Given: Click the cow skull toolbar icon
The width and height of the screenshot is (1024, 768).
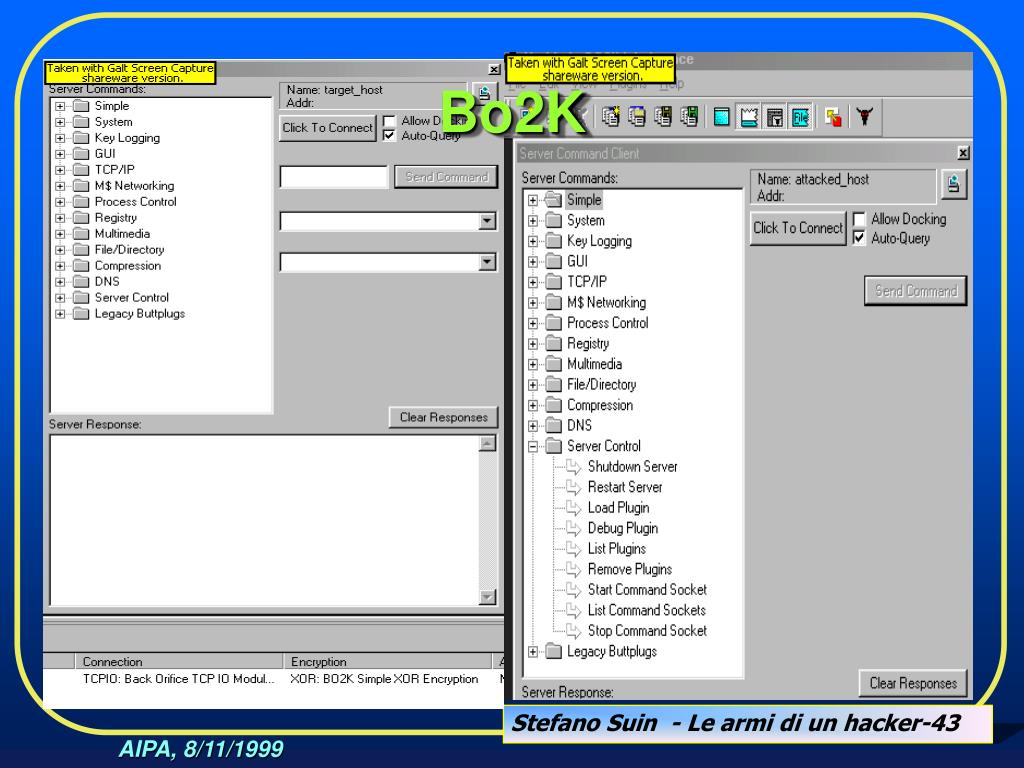Looking at the screenshot, I should pos(865,117).
